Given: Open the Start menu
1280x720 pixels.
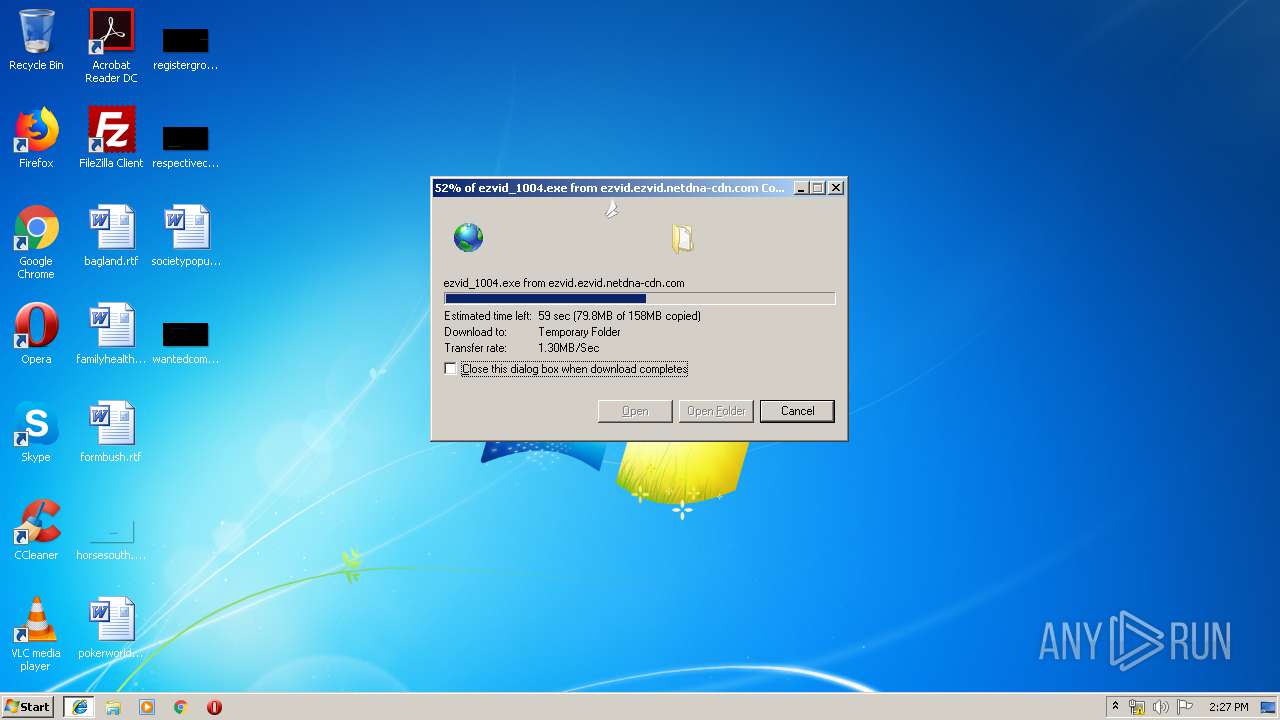Looking at the screenshot, I should (x=28, y=707).
